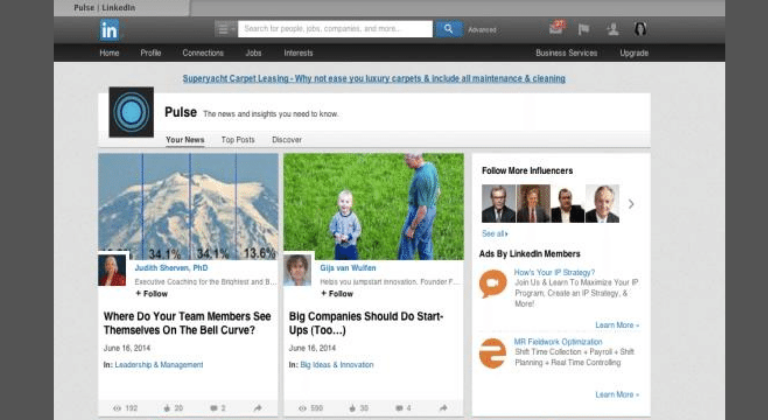Click the third influencer photo
768x420 pixels.
568,204
